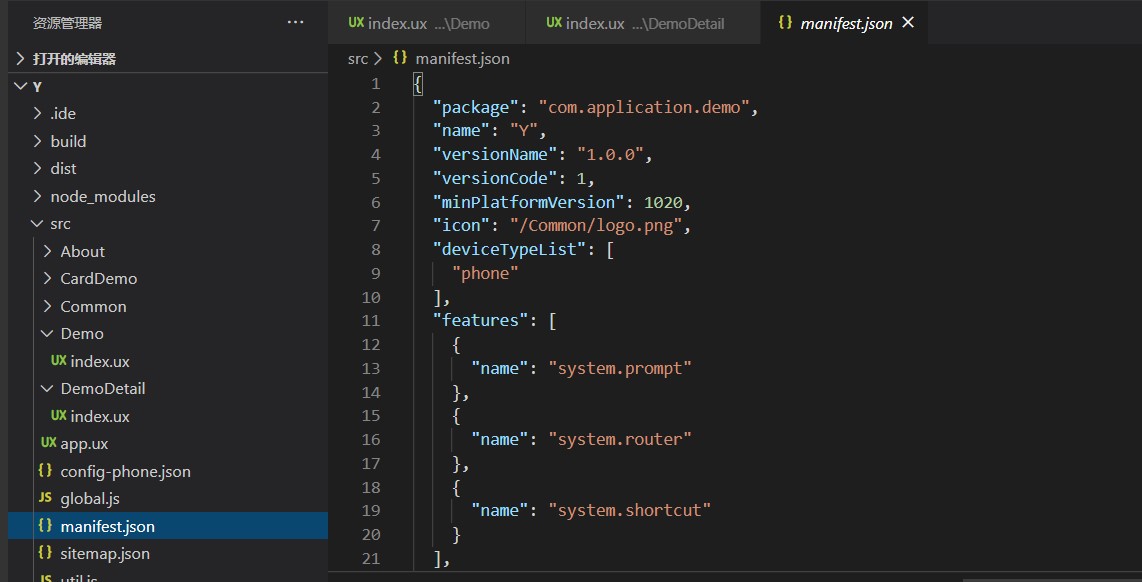Click the "deviceTypeList" key
1142x582 pixels.
click(x=509, y=249)
